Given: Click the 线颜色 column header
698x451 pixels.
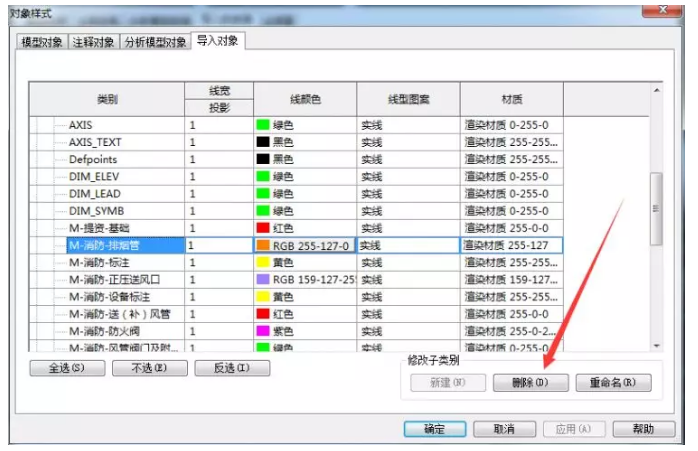Looking at the screenshot, I should pos(305,99).
